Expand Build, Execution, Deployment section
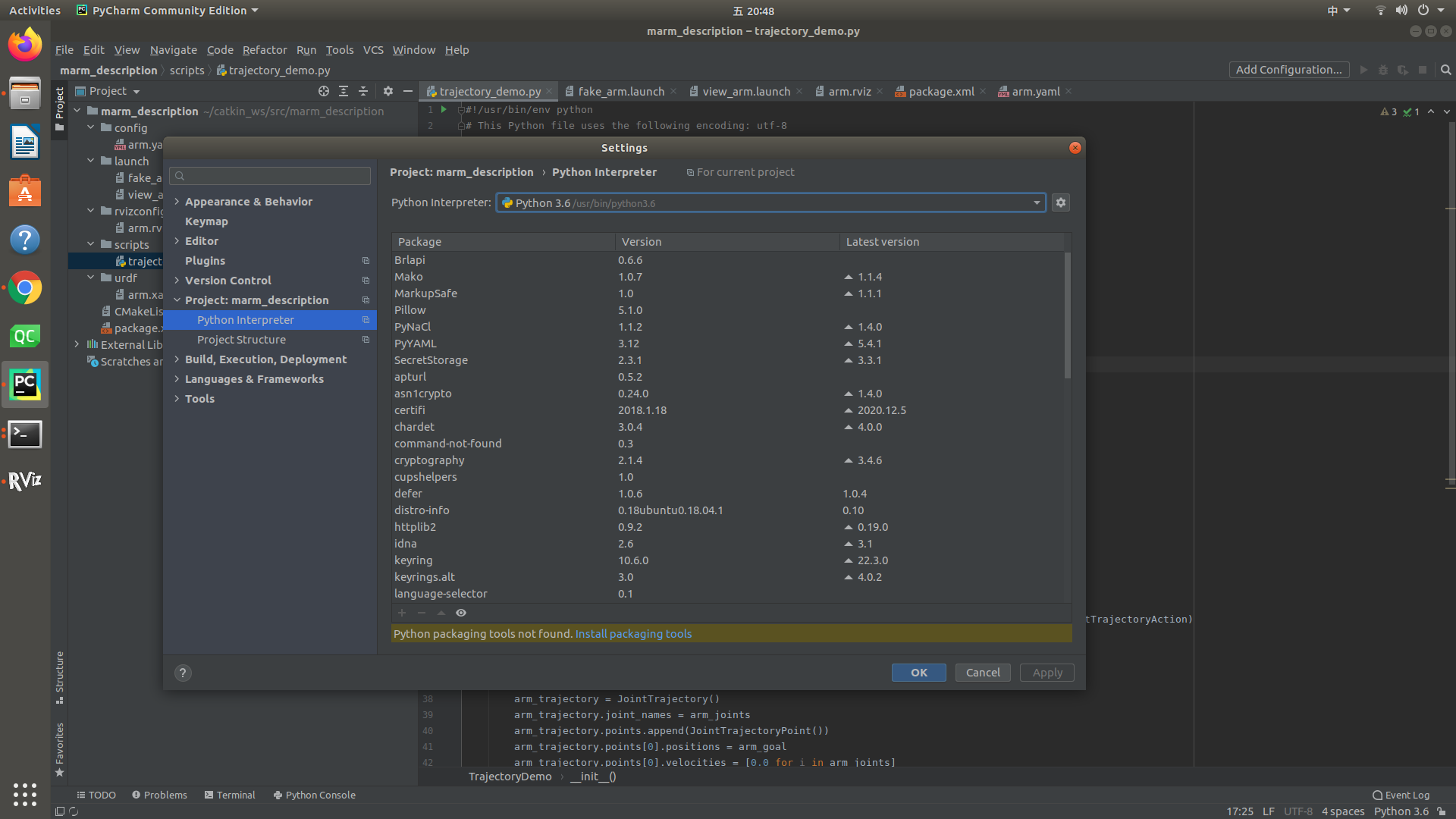 coord(177,359)
